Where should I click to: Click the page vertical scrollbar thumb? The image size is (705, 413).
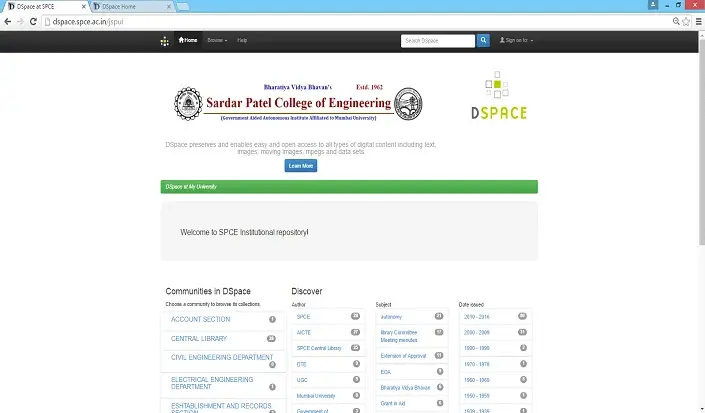pos(702,143)
